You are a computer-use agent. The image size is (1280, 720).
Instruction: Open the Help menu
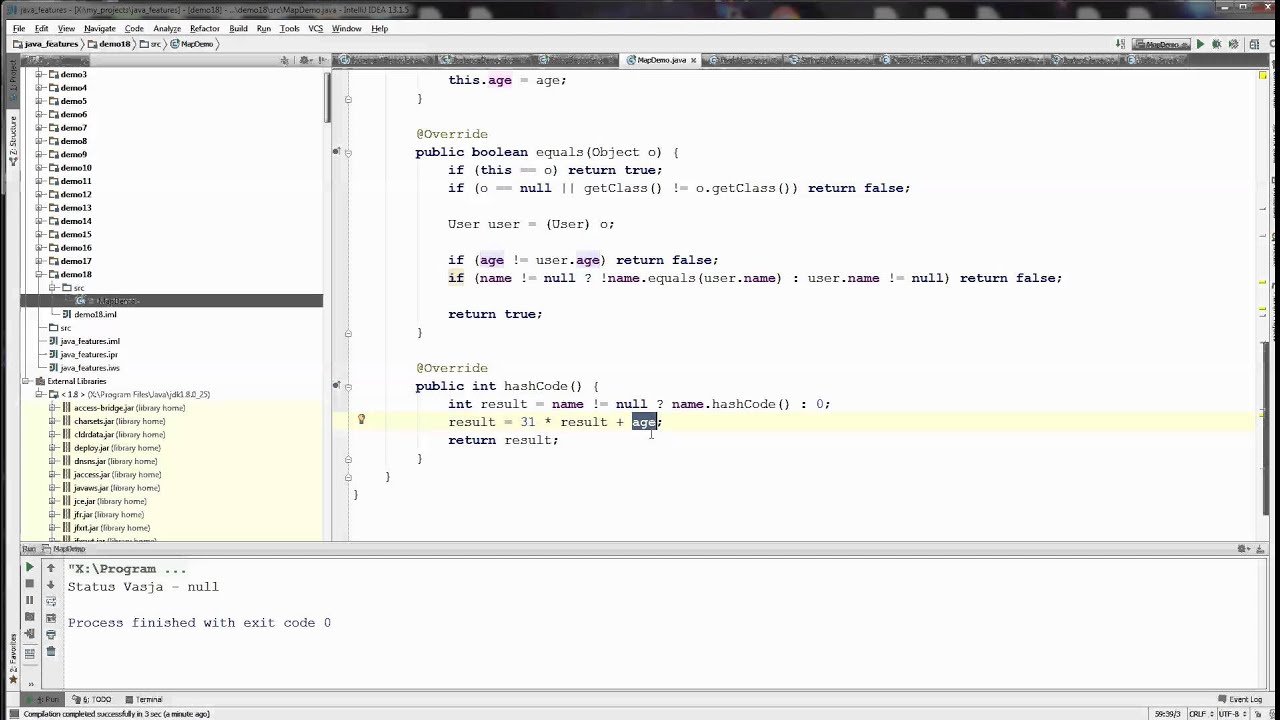click(379, 28)
